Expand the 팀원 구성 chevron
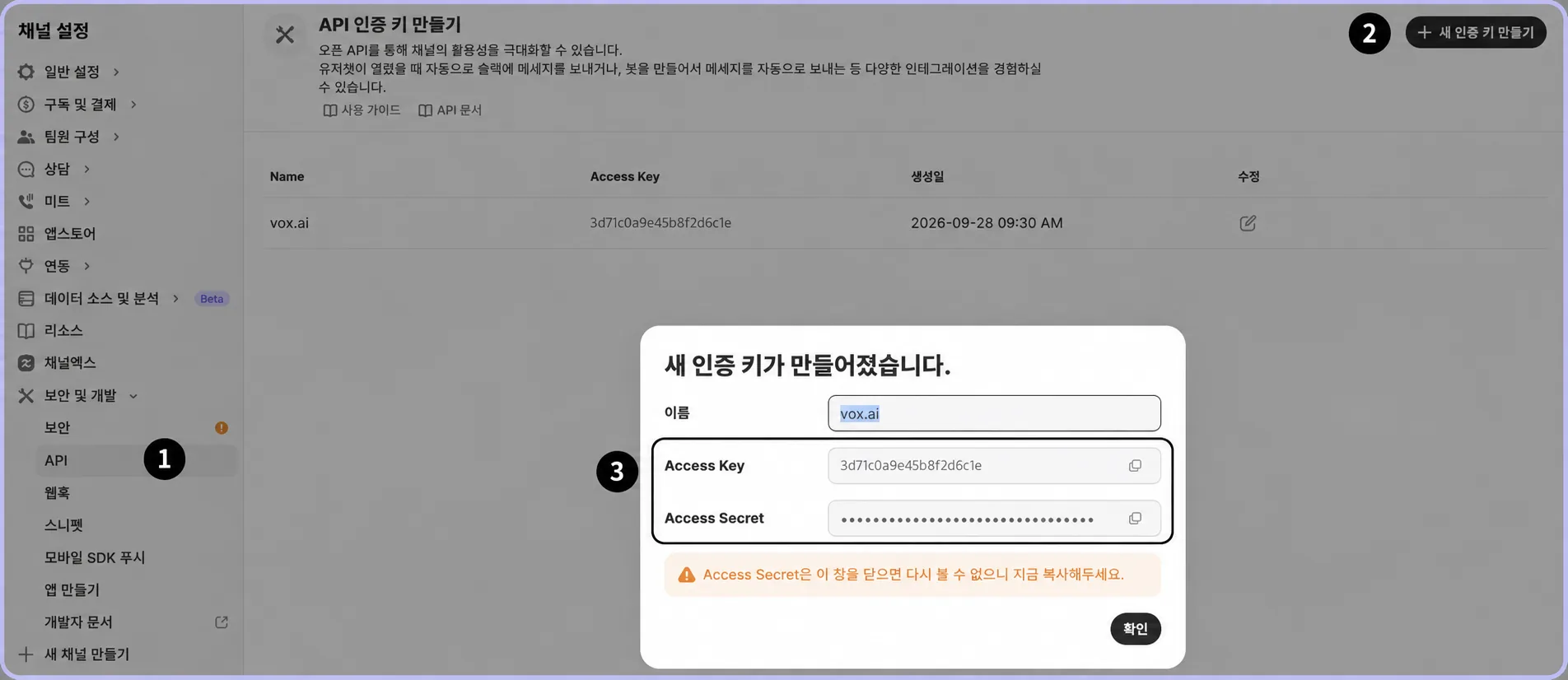This screenshot has height=680, width=1568. [x=116, y=137]
